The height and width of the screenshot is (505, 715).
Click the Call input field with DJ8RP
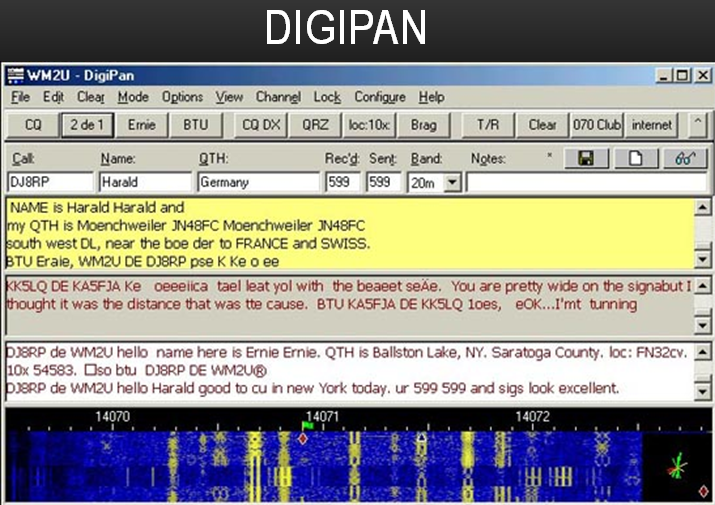tap(51, 182)
